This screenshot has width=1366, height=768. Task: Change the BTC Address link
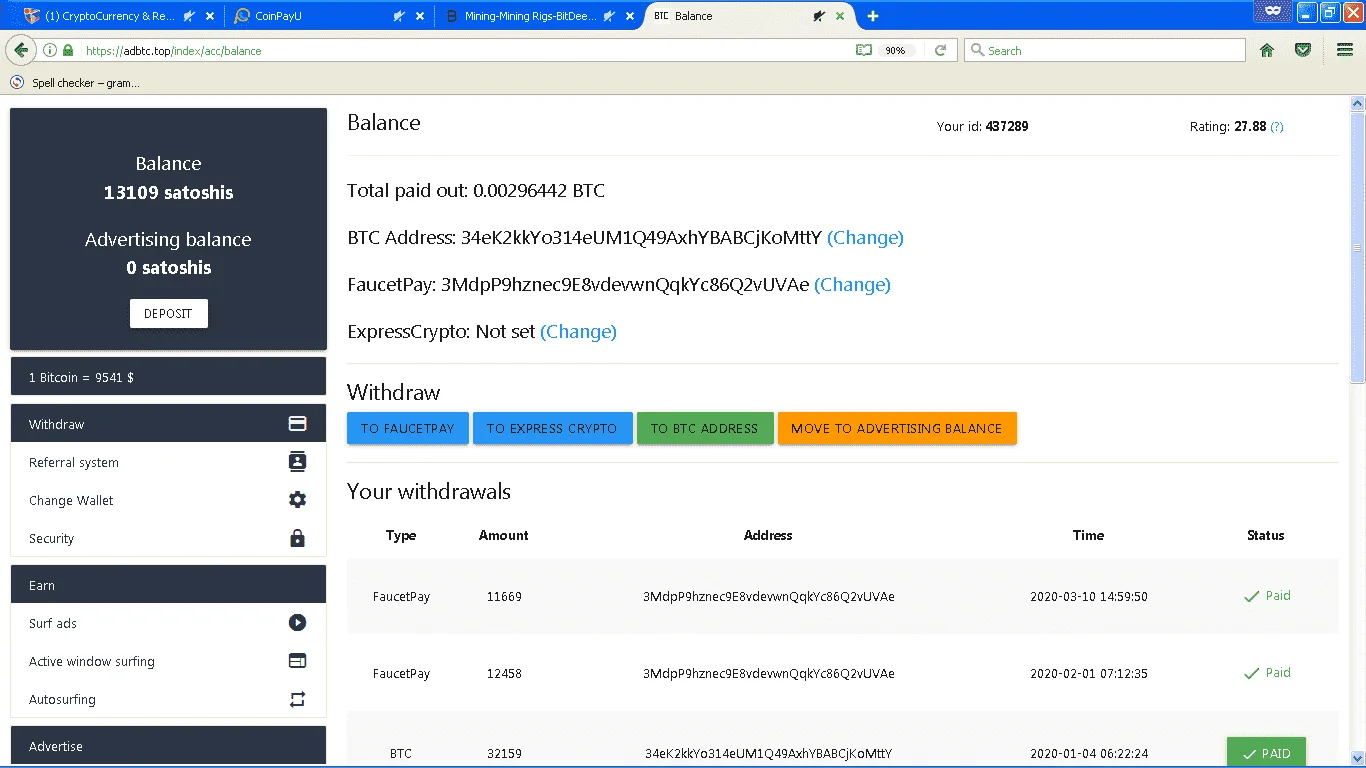(865, 238)
